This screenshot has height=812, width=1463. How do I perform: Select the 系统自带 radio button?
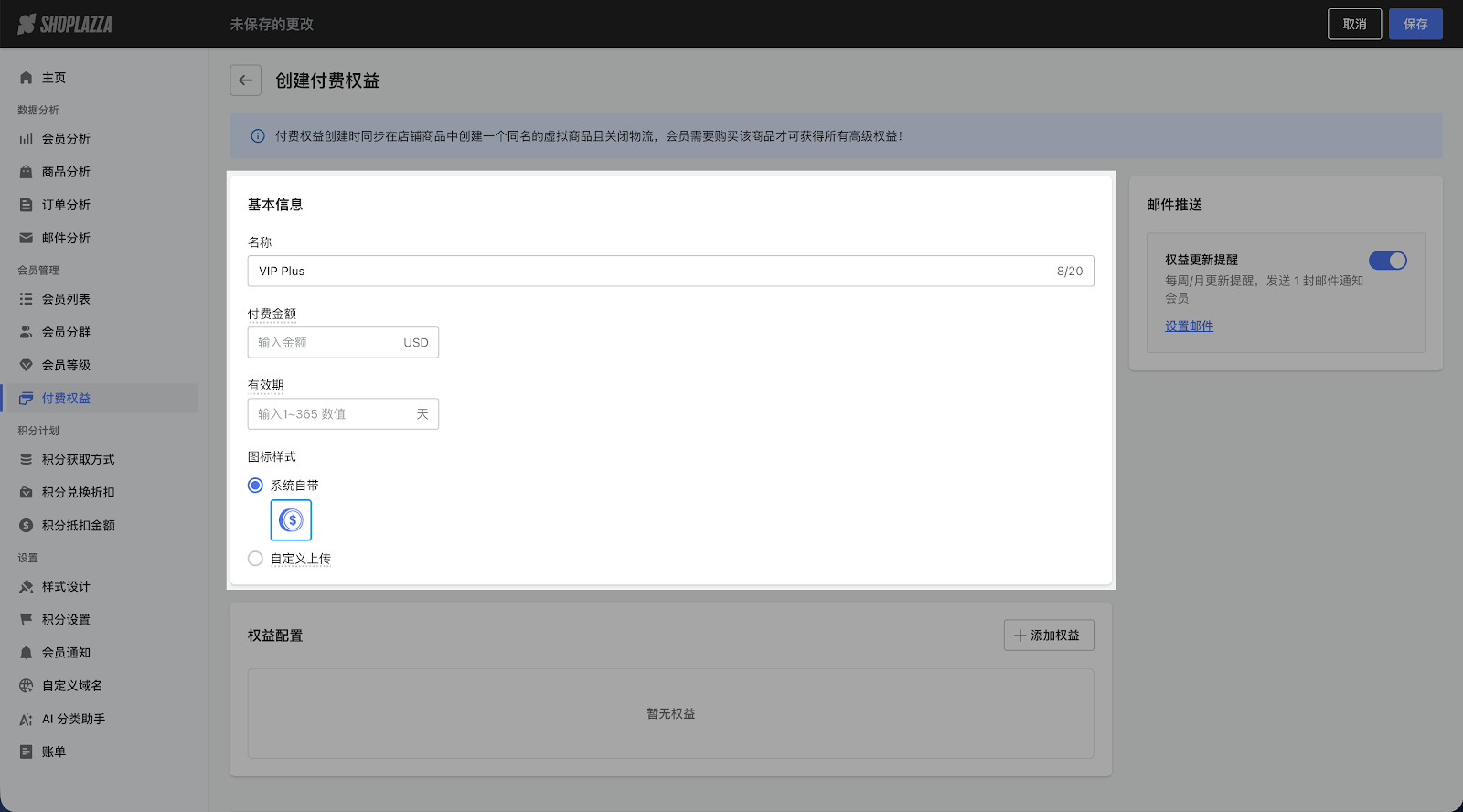tap(255, 486)
